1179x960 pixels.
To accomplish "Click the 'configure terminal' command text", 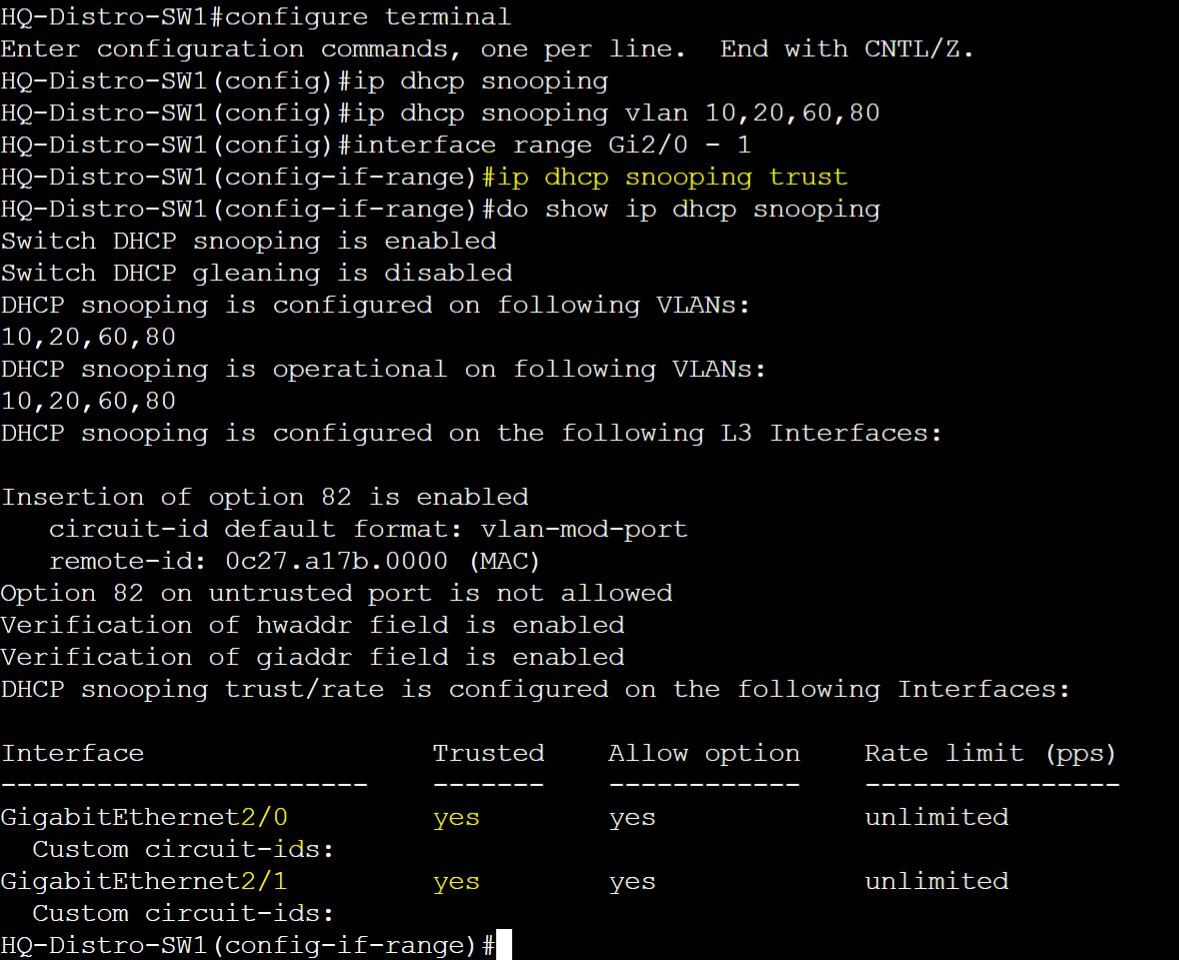I will click(368, 17).
